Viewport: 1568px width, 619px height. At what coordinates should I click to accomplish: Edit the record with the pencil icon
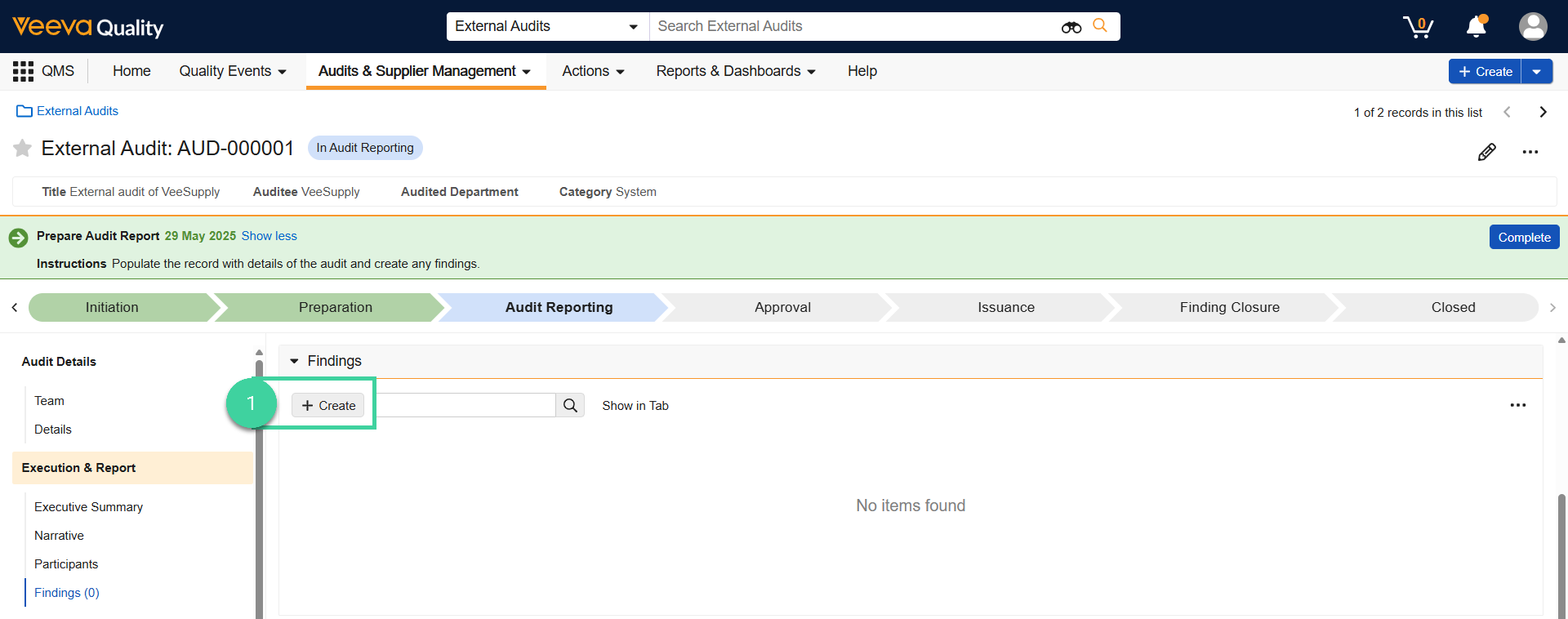click(x=1487, y=152)
